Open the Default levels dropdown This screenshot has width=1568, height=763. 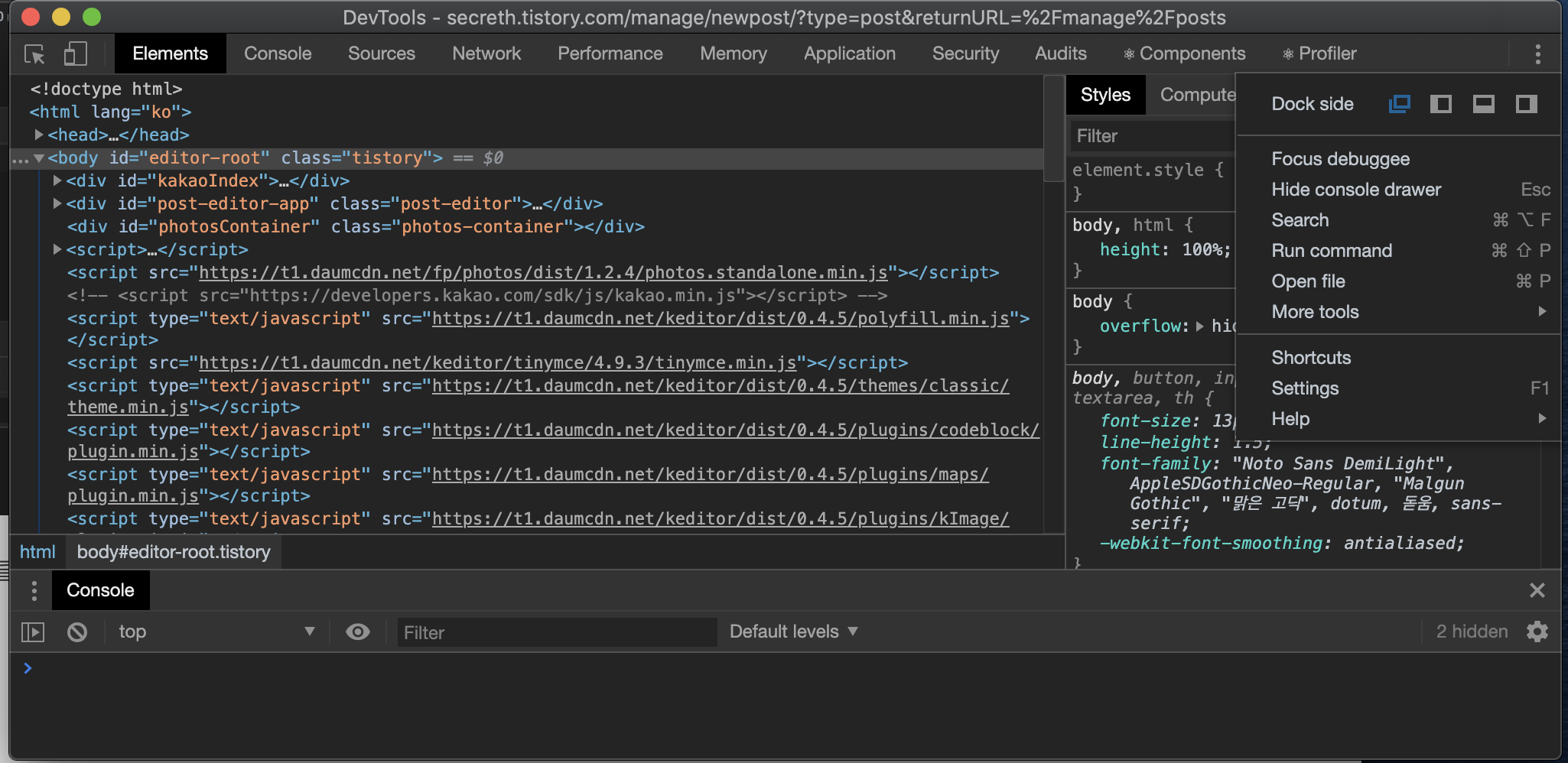click(x=793, y=632)
